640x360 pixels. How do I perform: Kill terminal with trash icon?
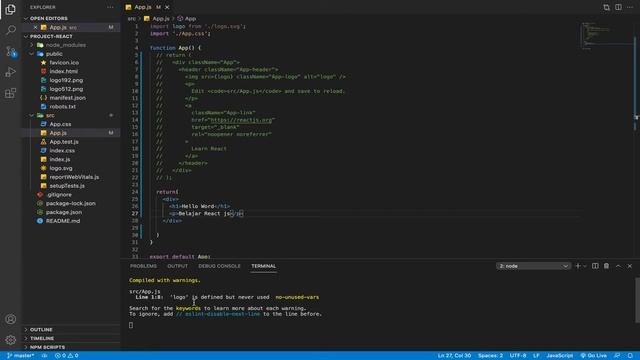pos(607,266)
